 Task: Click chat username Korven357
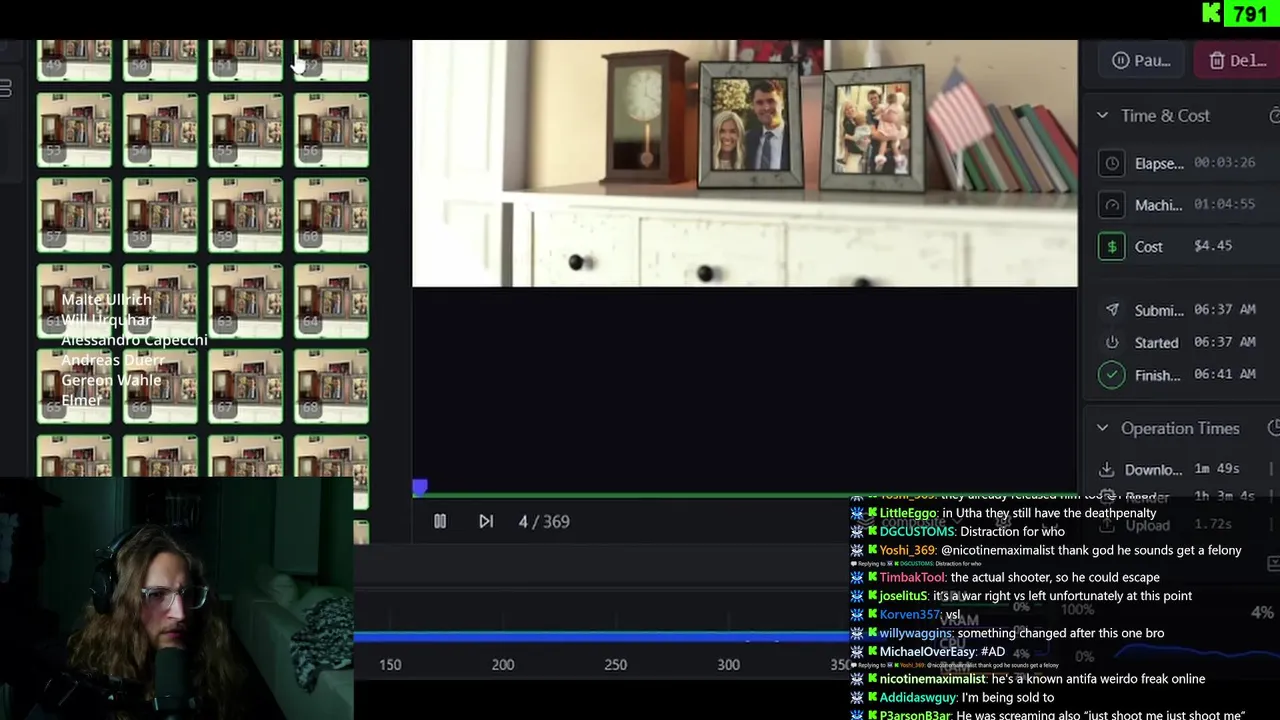pyautogui.click(x=910, y=615)
